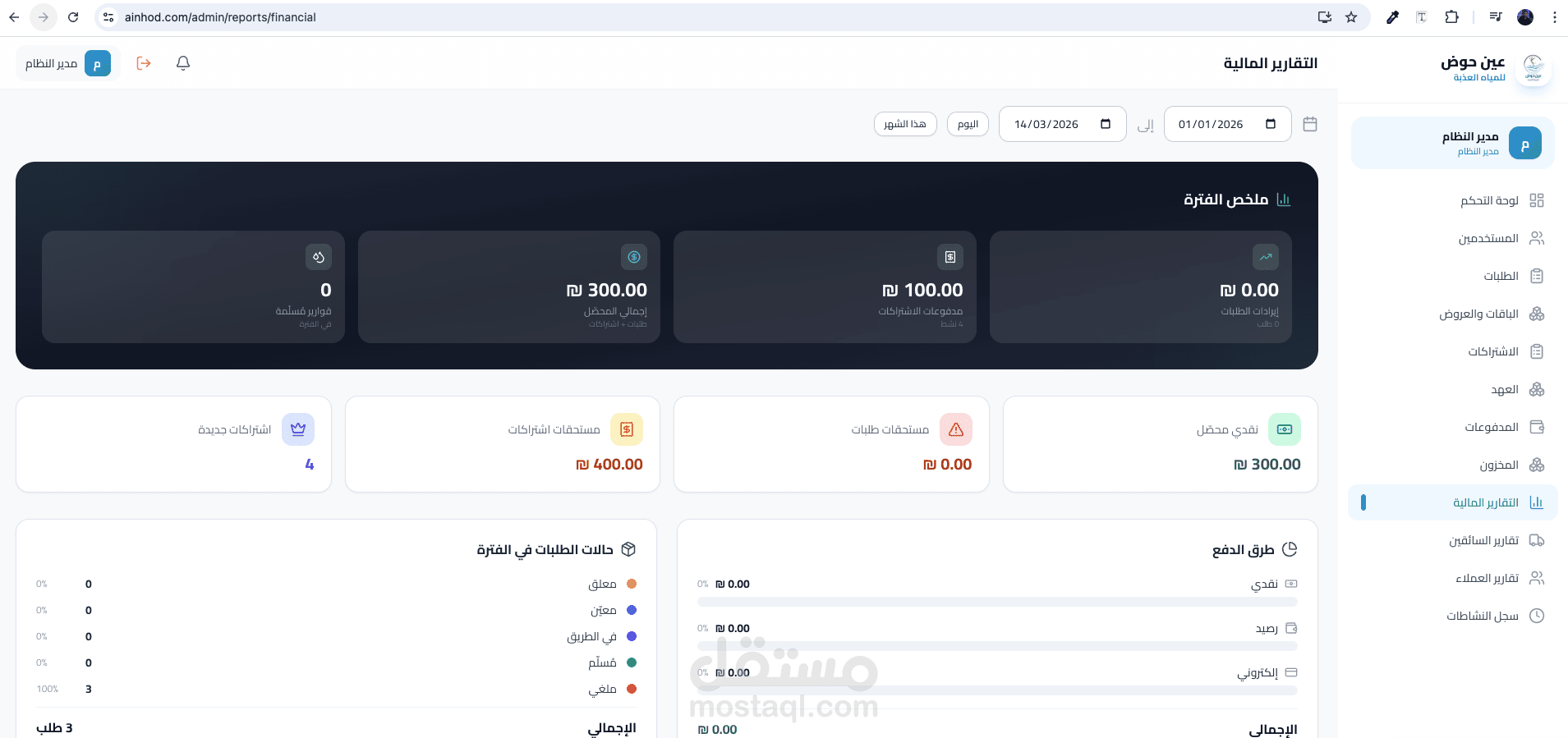Open date picker for 01/01/2026 field
The height and width of the screenshot is (738, 1568).
pos(1271,124)
